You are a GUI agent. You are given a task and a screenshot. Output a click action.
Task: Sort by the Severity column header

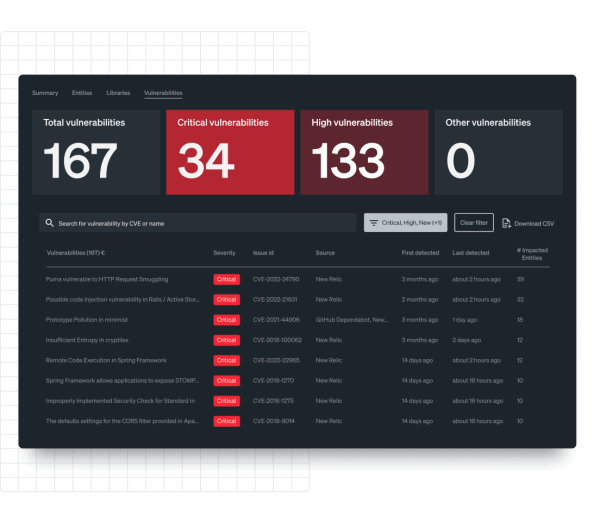(x=224, y=253)
